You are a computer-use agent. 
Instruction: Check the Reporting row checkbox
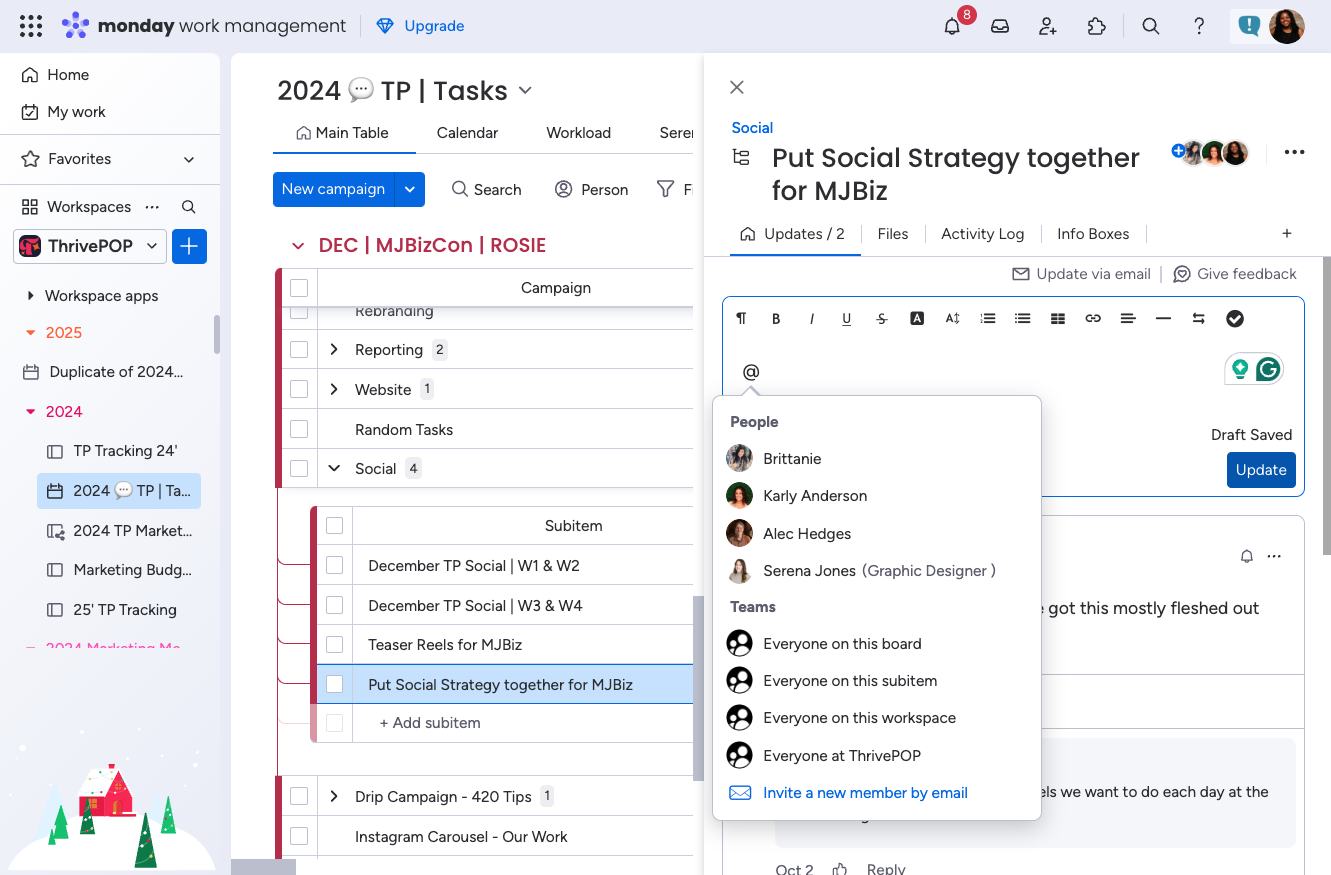click(299, 350)
